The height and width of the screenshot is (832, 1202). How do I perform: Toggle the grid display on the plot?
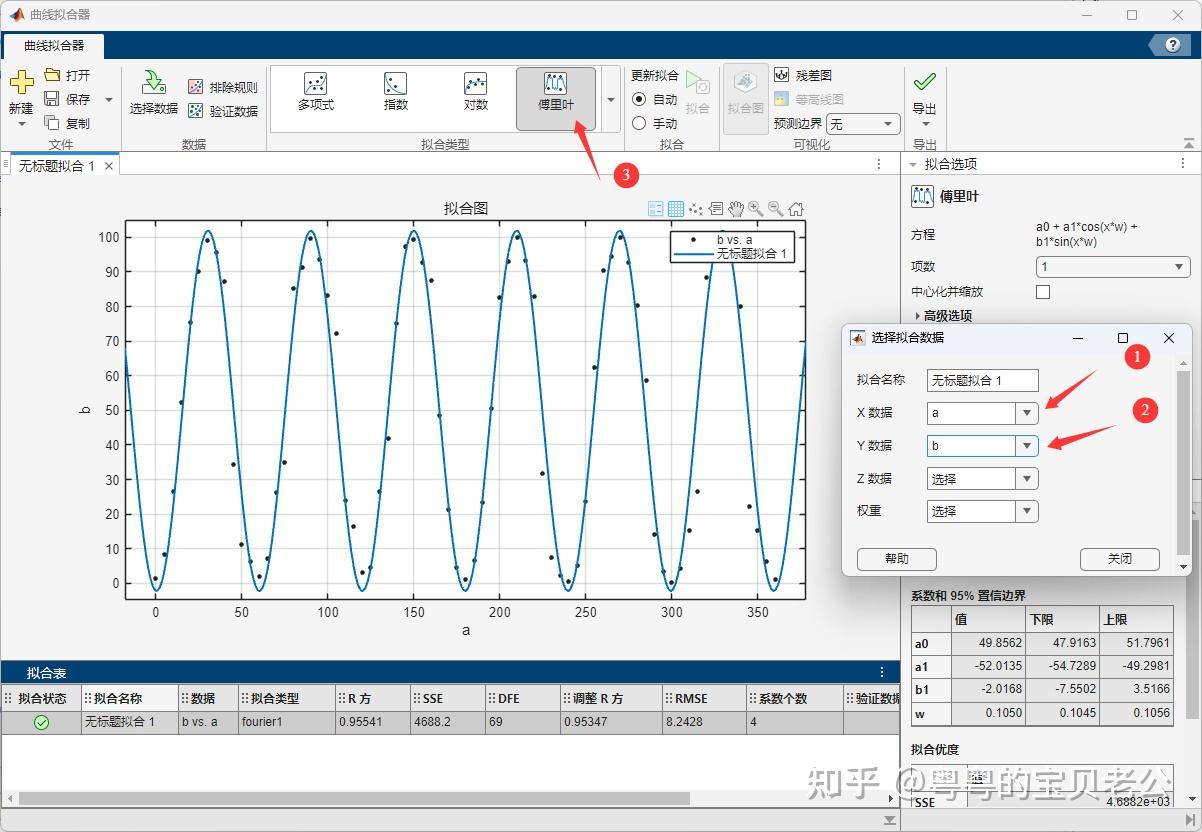[x=675, y=208]
